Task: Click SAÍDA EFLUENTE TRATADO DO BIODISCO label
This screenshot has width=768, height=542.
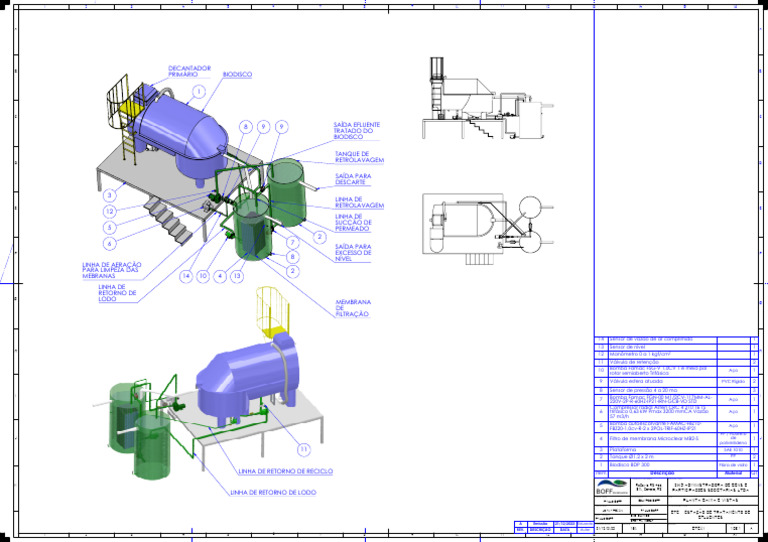Action: coord(357,131)
